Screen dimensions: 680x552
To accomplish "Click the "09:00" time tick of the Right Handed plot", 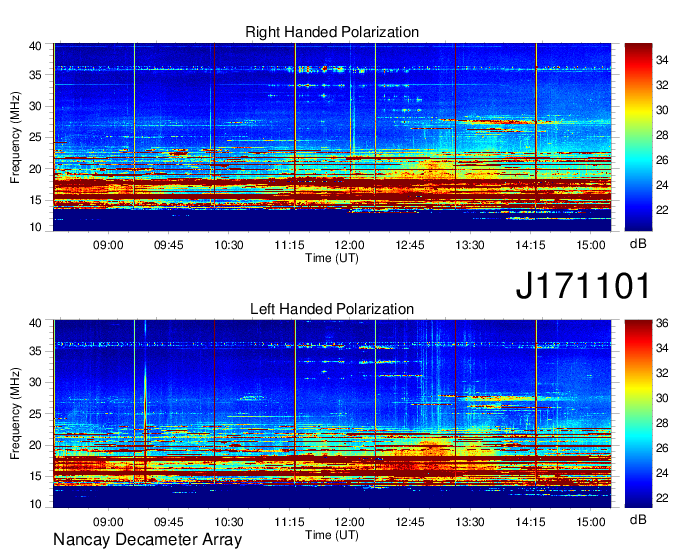I will pyautogui.click(x=108, y=245).
